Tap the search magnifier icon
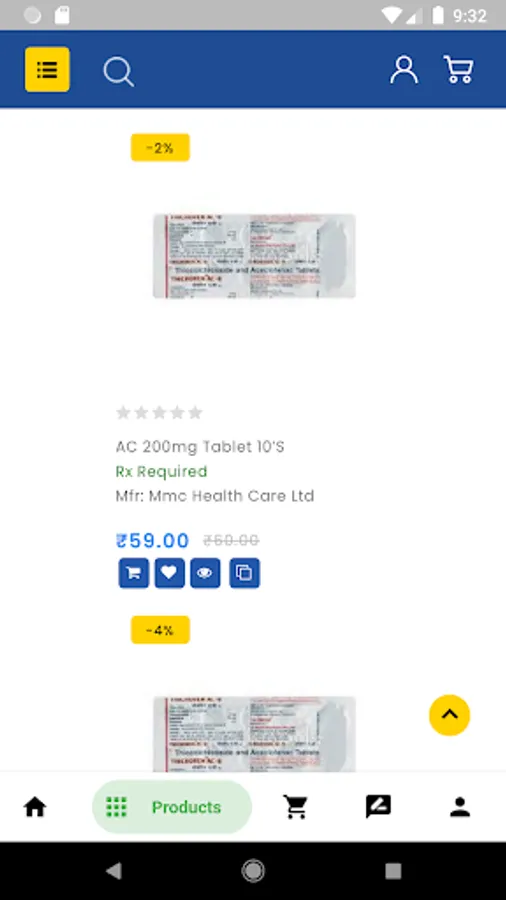 tap(119, 72)
